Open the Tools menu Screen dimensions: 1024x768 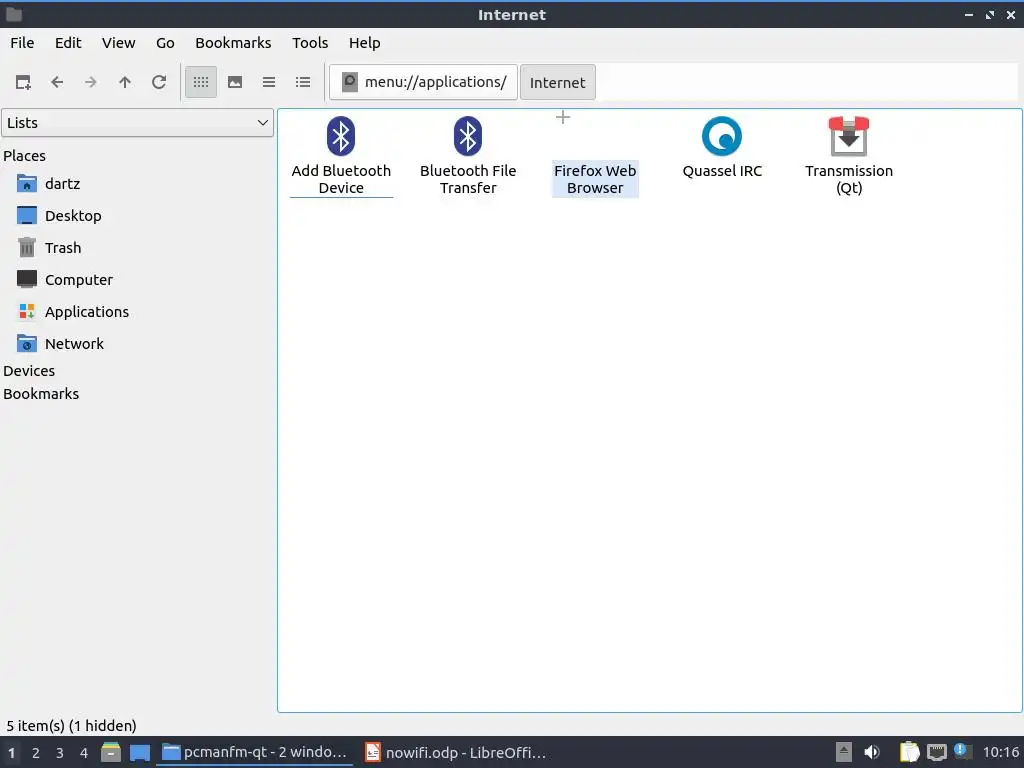310,43
